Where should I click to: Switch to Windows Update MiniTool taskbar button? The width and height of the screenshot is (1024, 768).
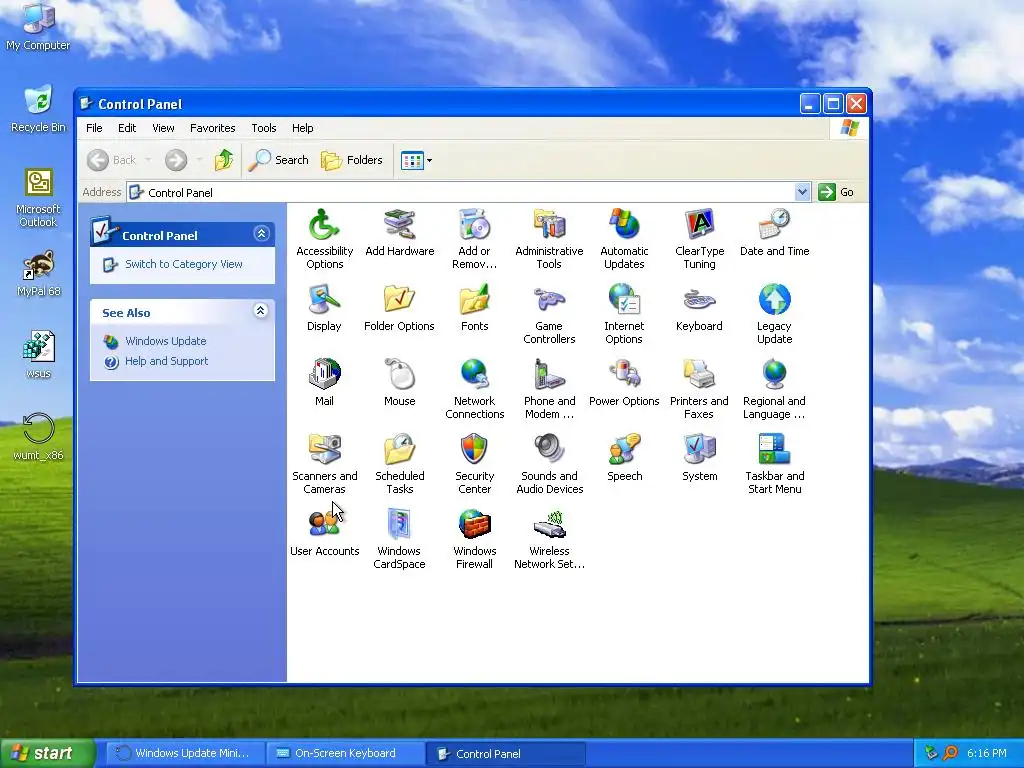coord(185,753)
